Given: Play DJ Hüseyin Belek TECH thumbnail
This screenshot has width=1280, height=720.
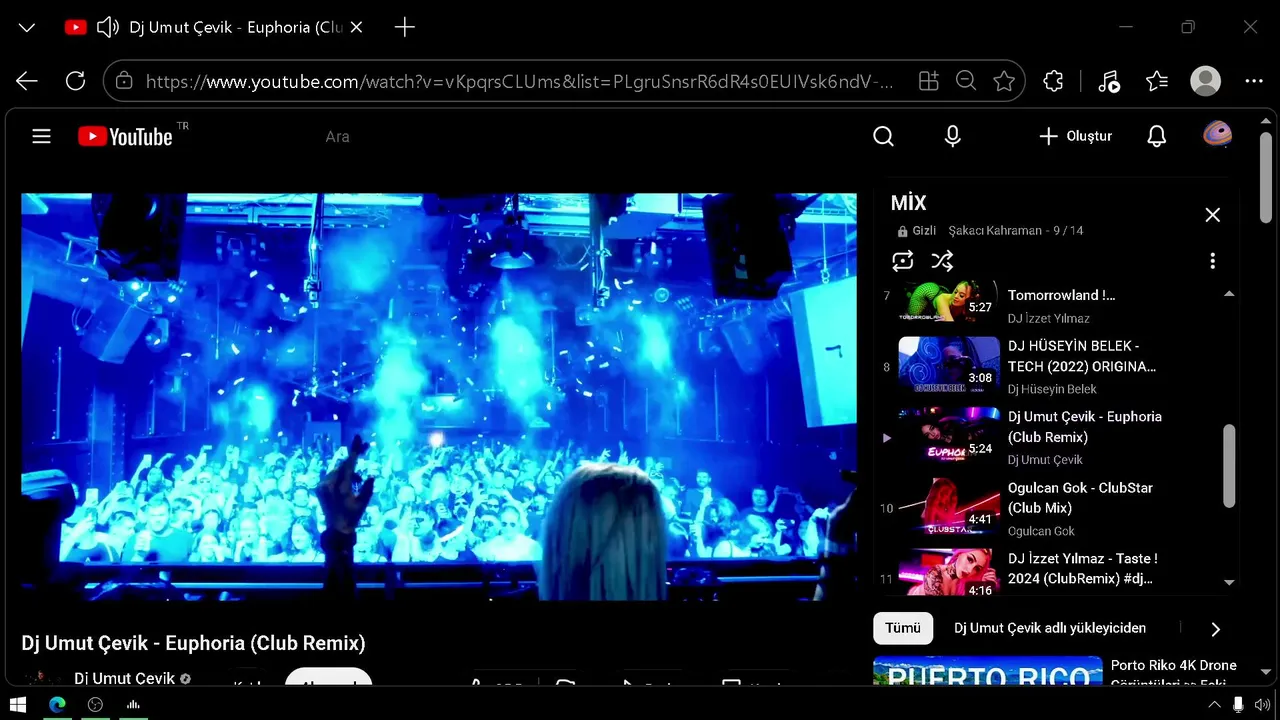Looking at the screenshot, I should coord(949,363).
